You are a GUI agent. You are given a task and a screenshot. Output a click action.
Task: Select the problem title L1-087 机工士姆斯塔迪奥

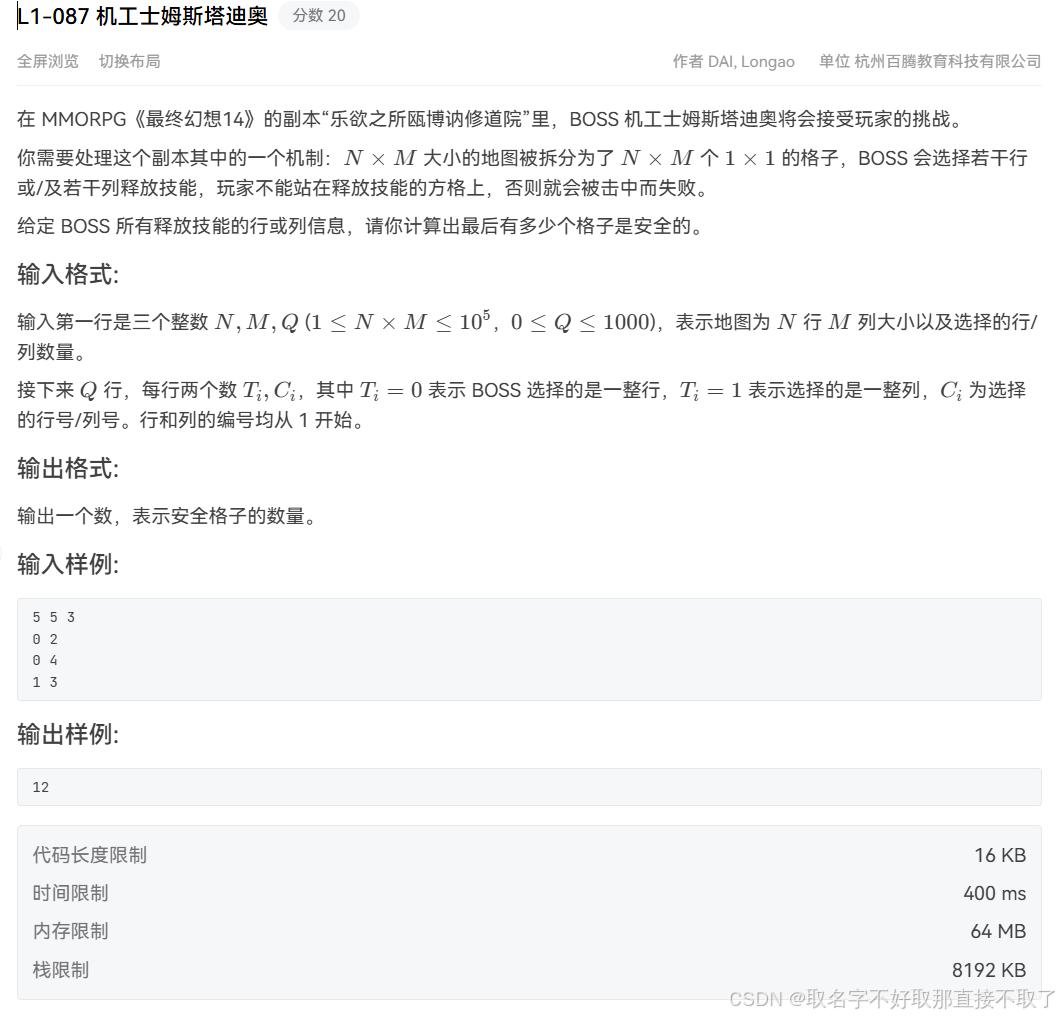(x=140, y=16)
